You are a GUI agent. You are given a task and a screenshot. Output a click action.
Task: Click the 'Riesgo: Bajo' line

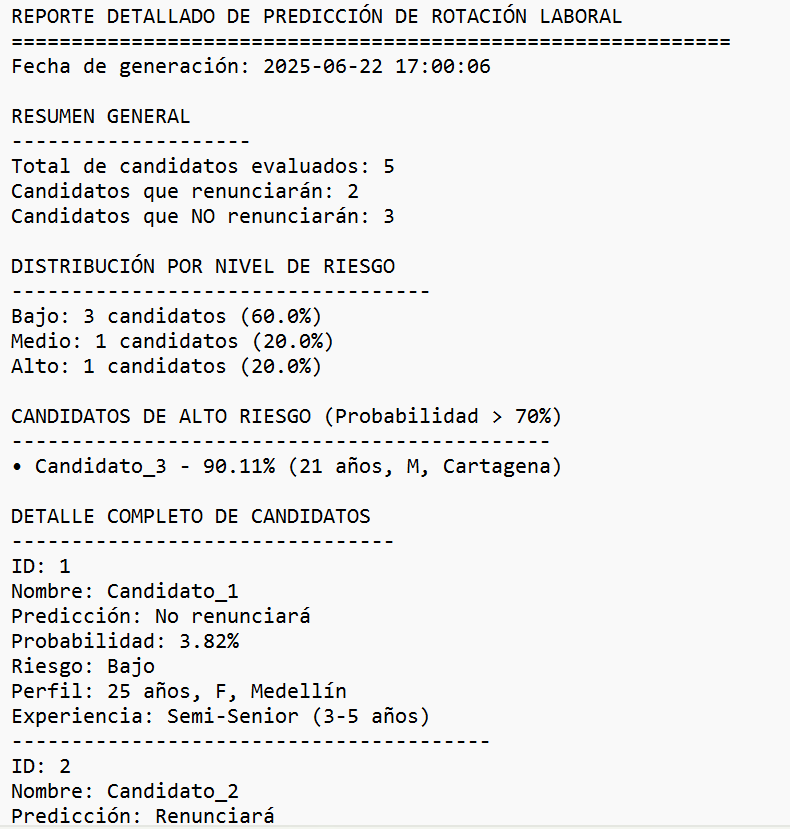point(83,666)
